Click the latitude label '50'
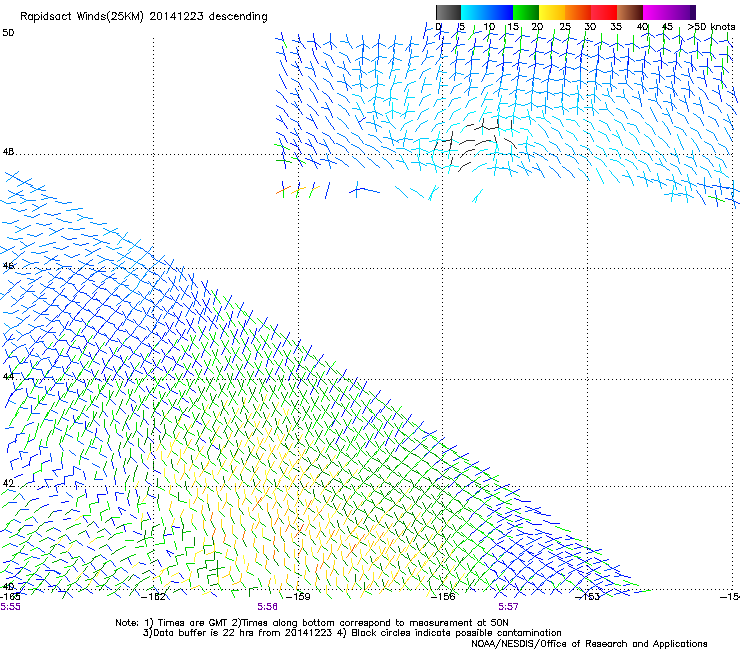 point(8,33)
